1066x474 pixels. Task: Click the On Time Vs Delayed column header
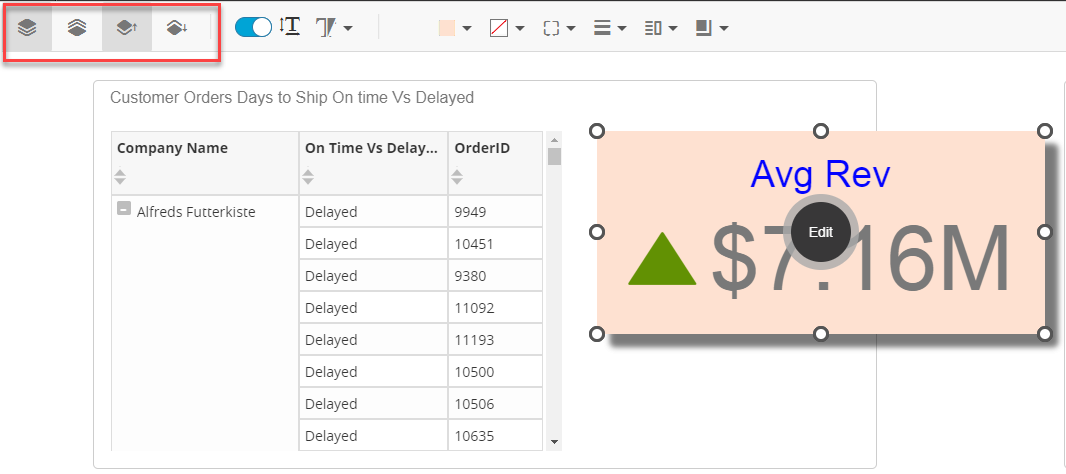pyautogui.click(x=371, y=148)
